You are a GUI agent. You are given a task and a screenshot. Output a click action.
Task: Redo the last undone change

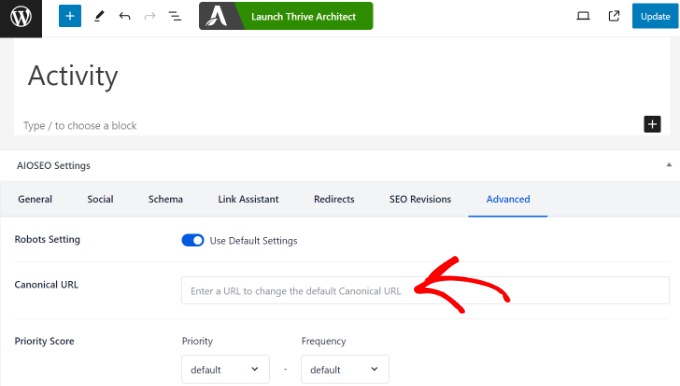150,16
